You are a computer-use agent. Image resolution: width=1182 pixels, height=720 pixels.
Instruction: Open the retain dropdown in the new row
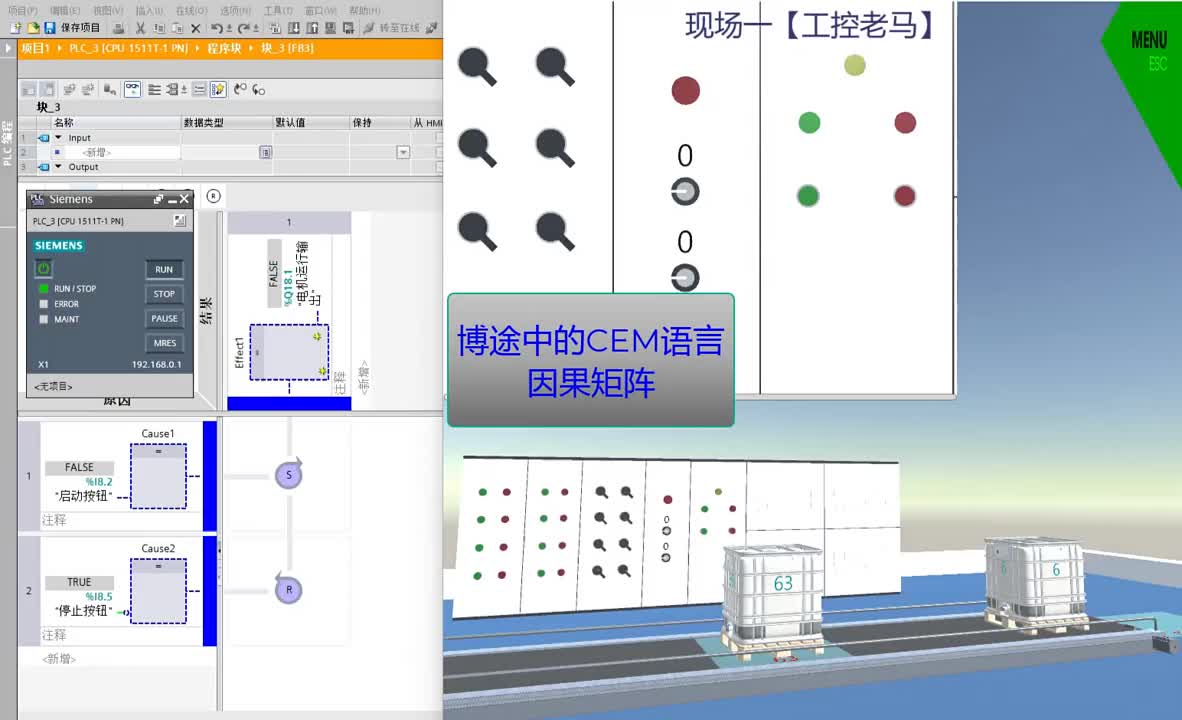coord(403,152)
